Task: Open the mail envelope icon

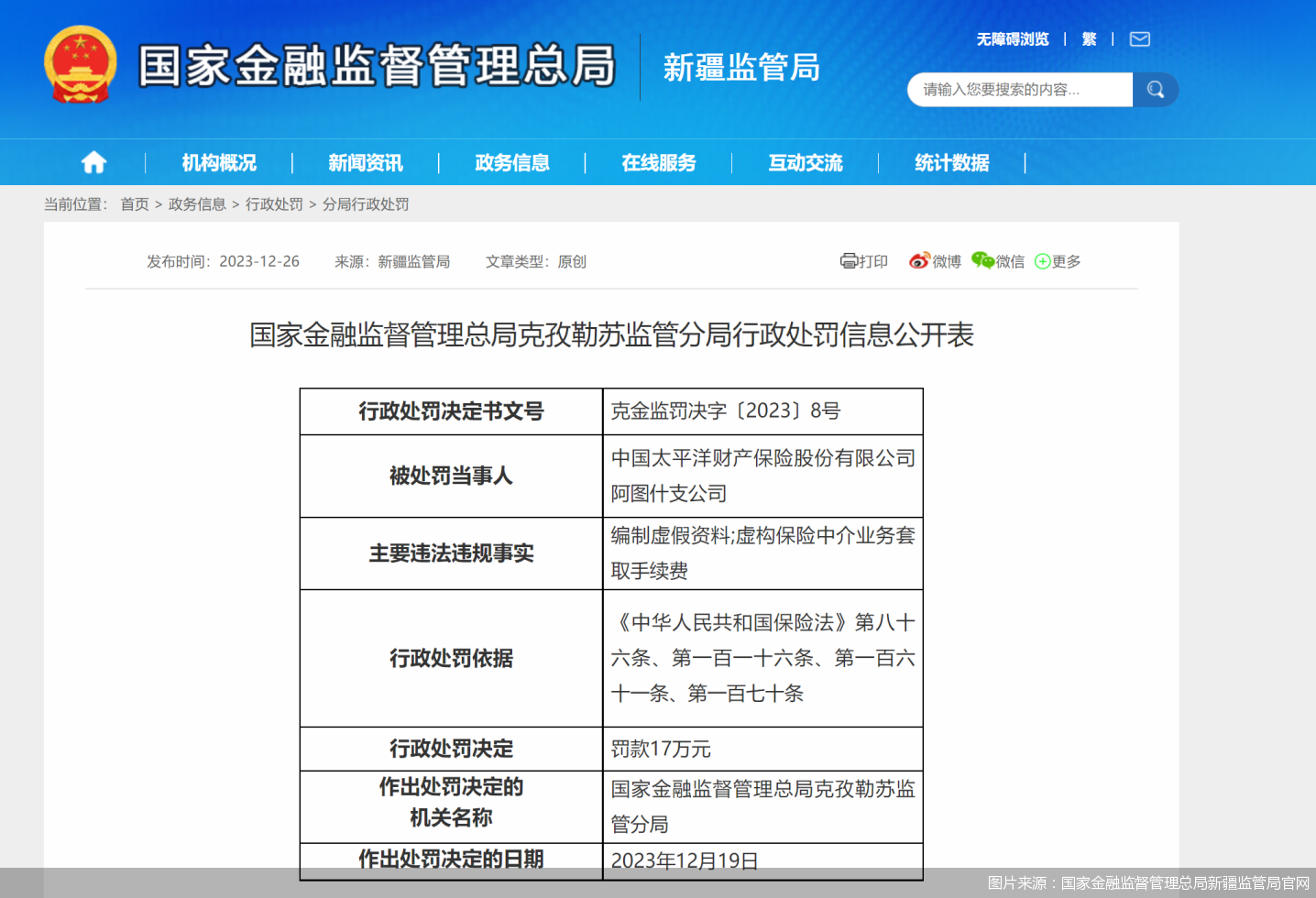Action: 1140,39
